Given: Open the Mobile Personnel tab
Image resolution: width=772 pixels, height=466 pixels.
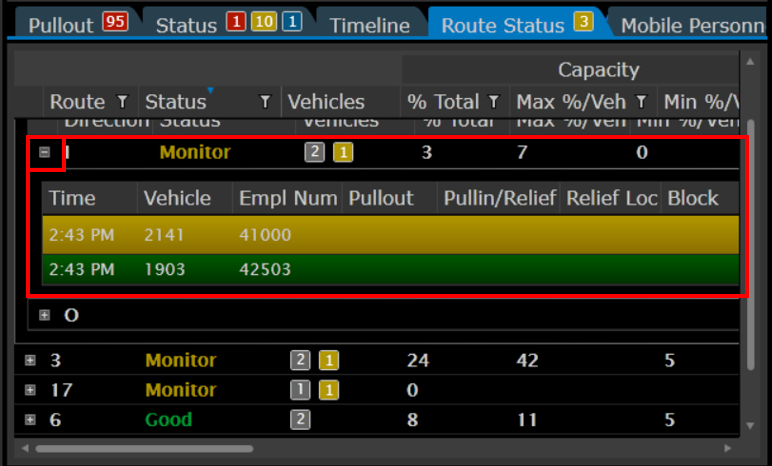Looking at the screenshot, I should [690, 25].
